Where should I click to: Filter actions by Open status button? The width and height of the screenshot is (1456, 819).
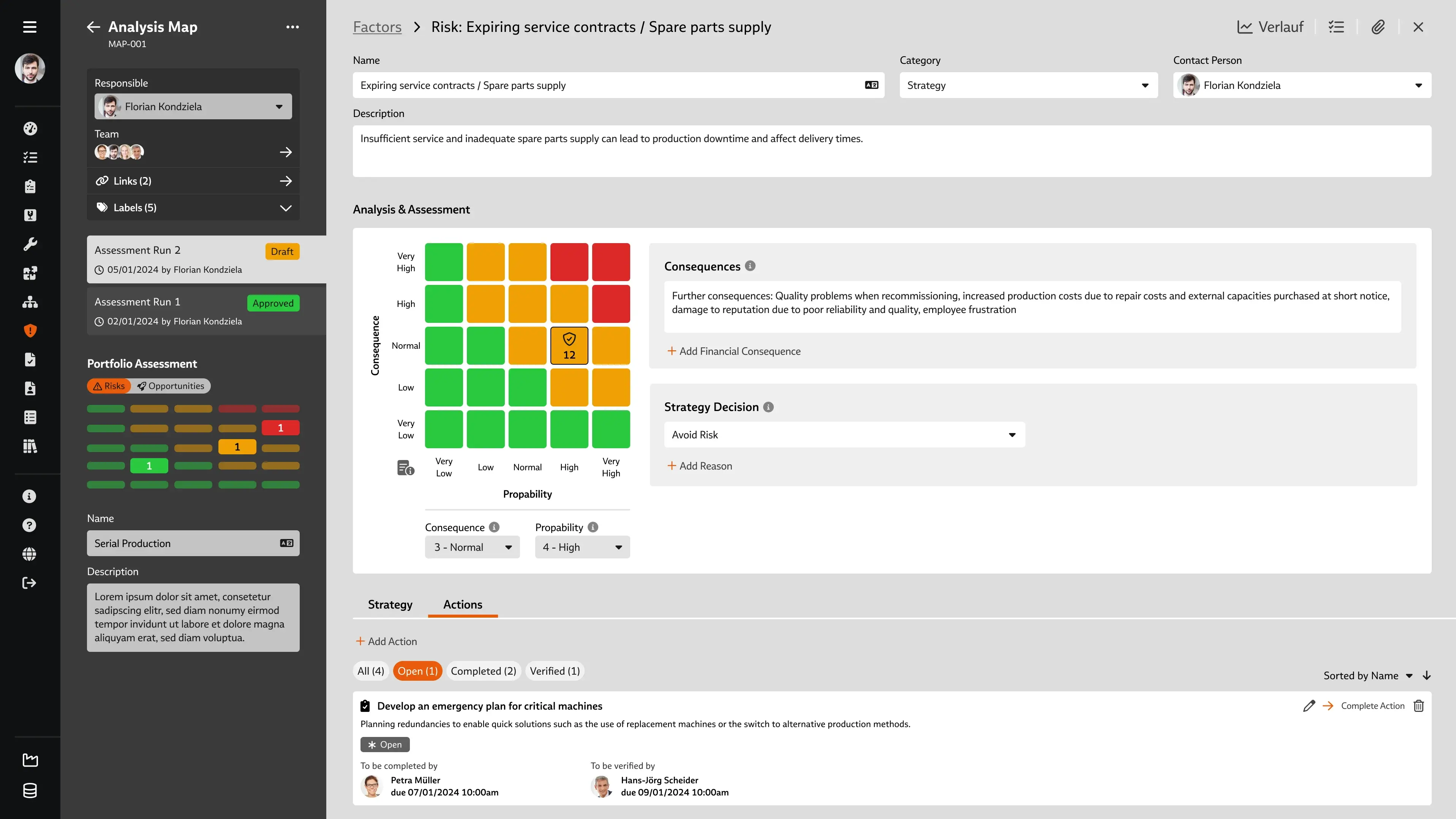point(417,671)
